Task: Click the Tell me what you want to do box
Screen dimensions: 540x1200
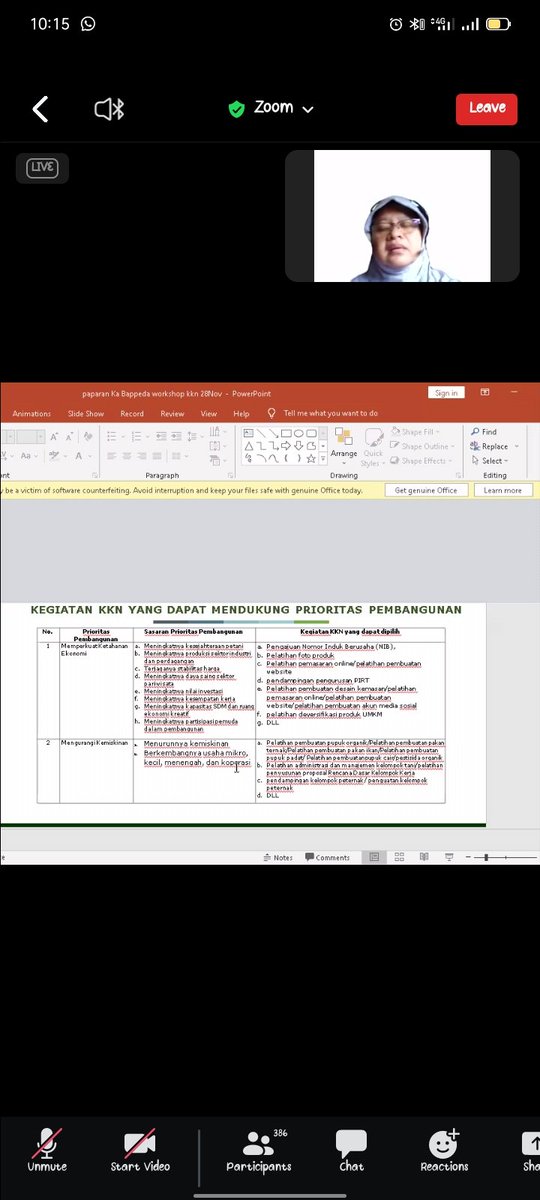Action: [x=323, y=413]
